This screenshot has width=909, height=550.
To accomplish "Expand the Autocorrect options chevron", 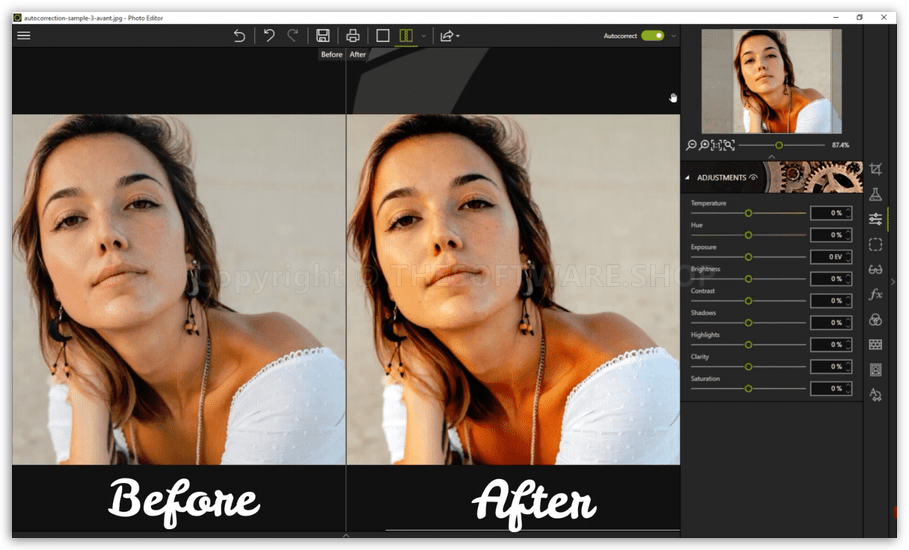I will coord(674,36).
